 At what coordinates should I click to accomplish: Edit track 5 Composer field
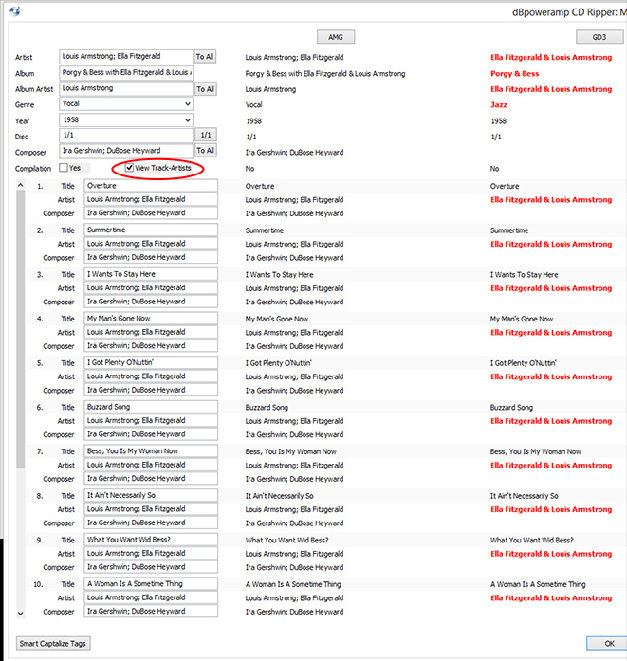pyautogui.click(x=151, y=390)
